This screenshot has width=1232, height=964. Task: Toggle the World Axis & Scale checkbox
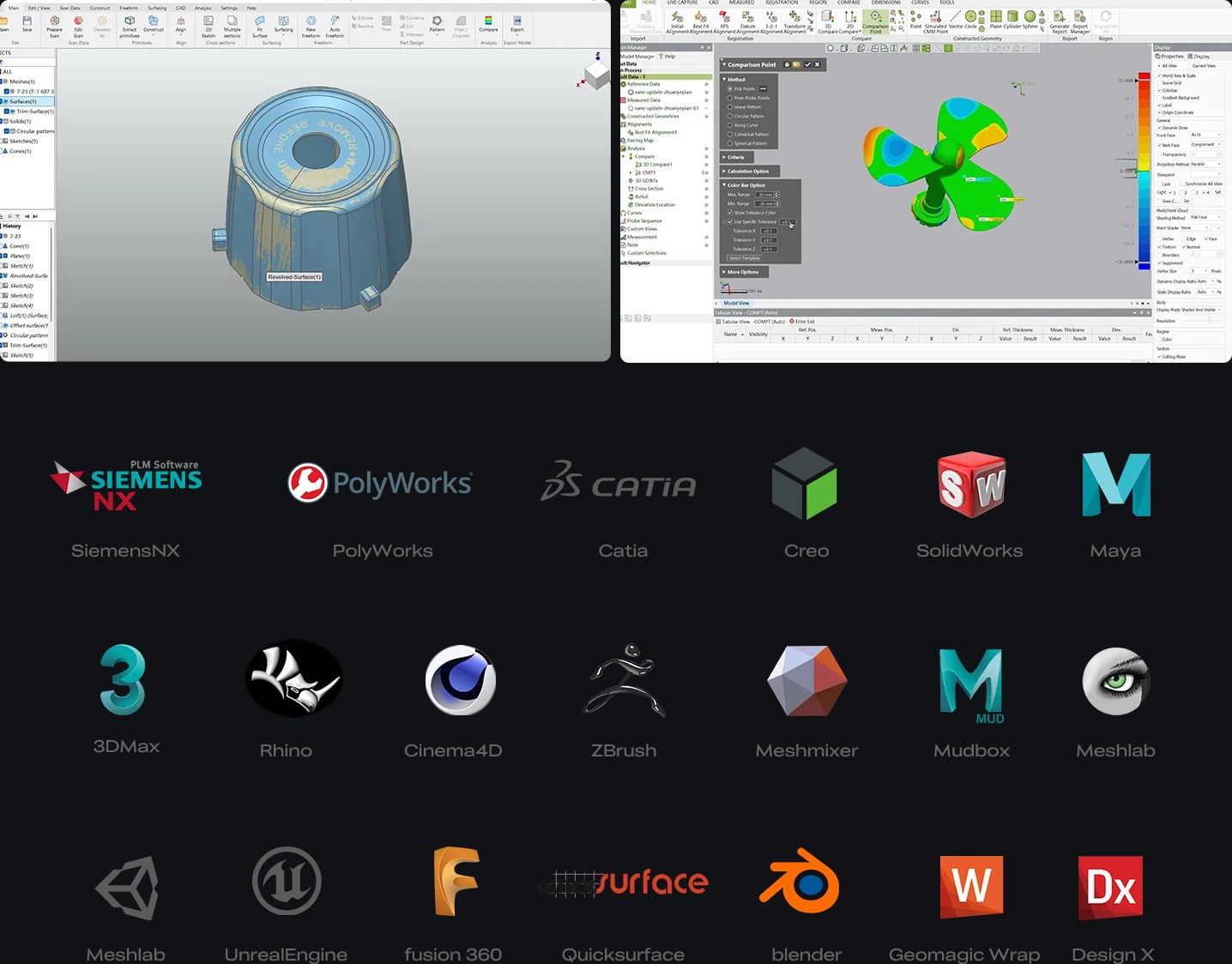[1160, 75]
